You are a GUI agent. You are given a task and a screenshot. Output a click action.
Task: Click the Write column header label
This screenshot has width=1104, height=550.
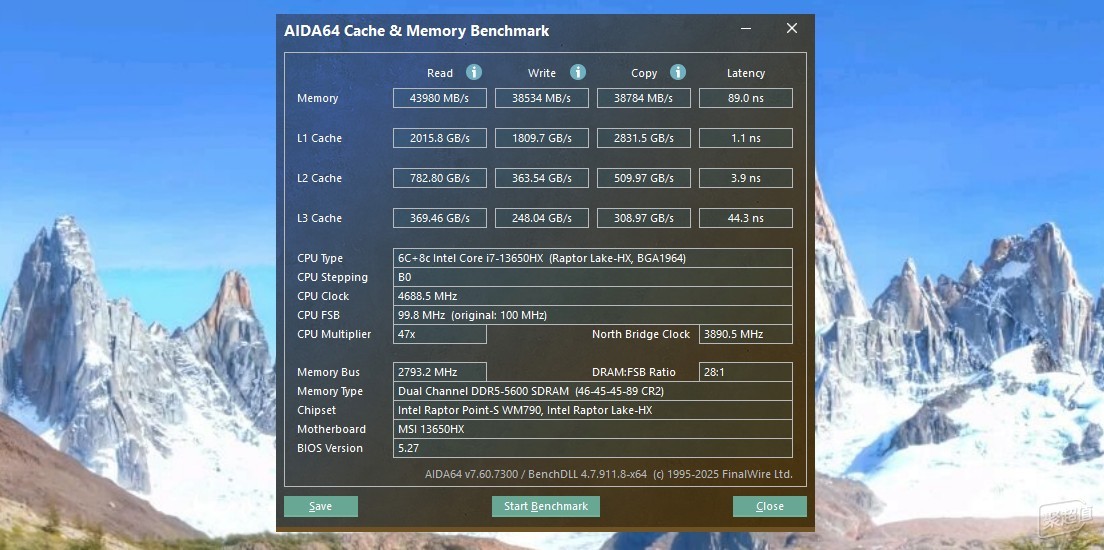pyautogui.click(x=541, y=73)
